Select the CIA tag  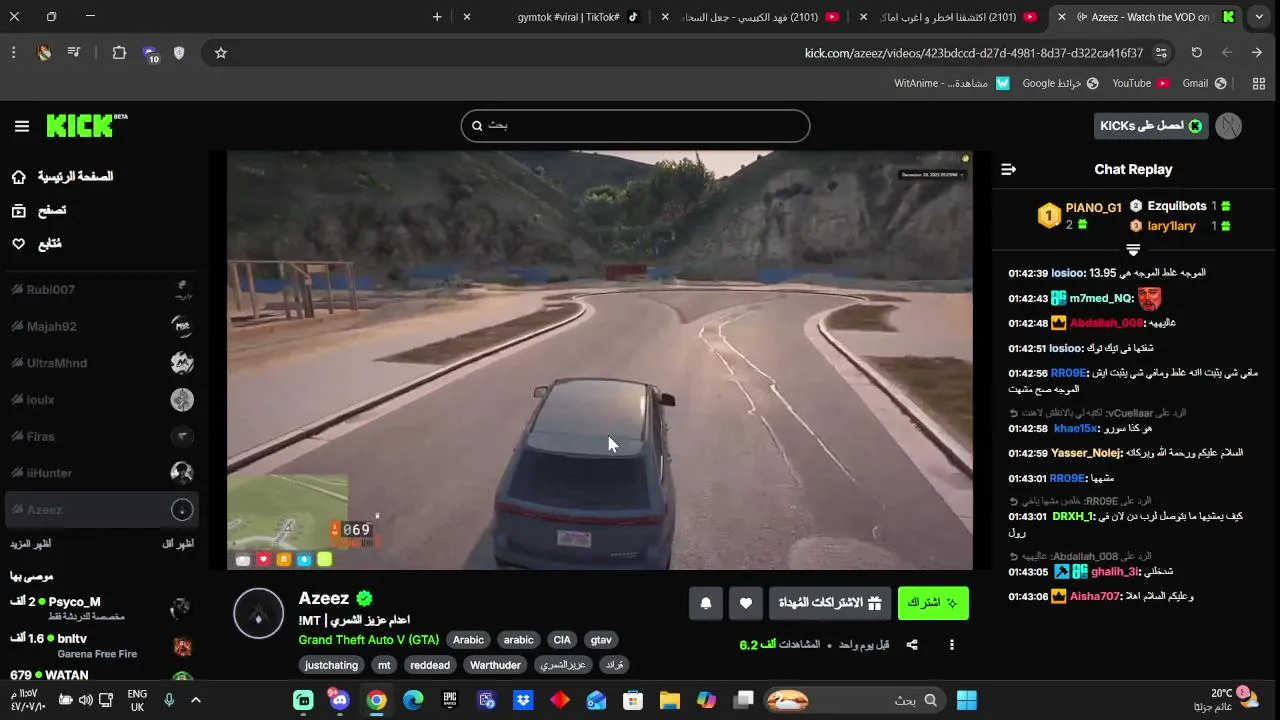pos(562,640)
